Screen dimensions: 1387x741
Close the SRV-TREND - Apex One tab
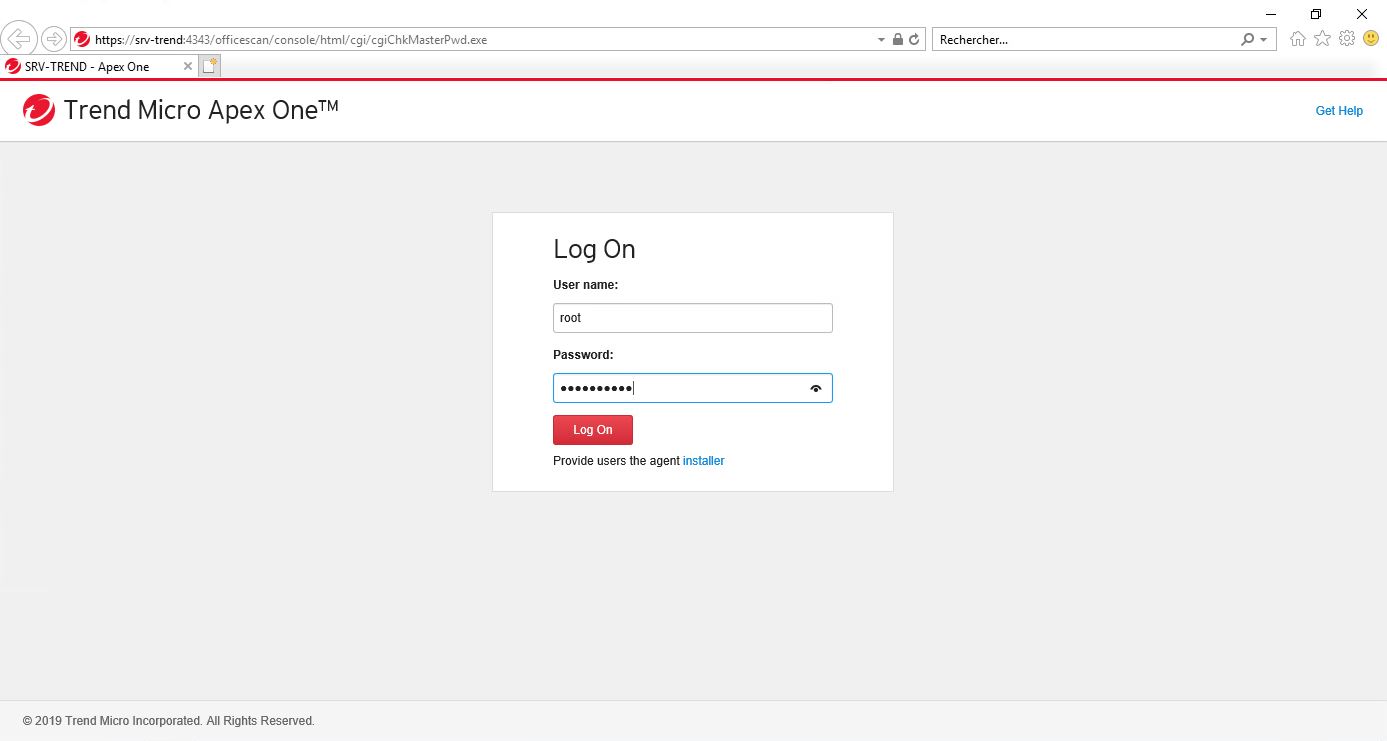[186, 65]
